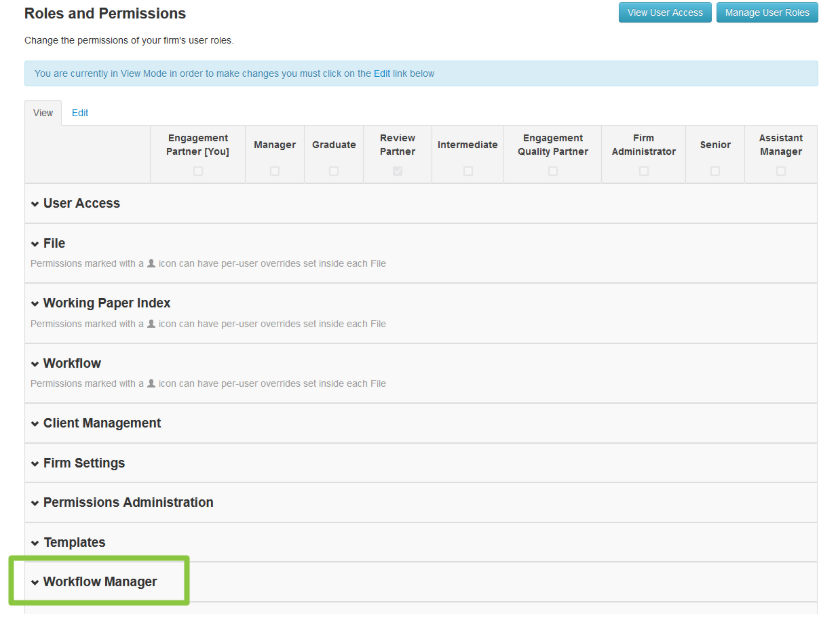
Task: Open Manage User Roles
Action: coord(767,13)
